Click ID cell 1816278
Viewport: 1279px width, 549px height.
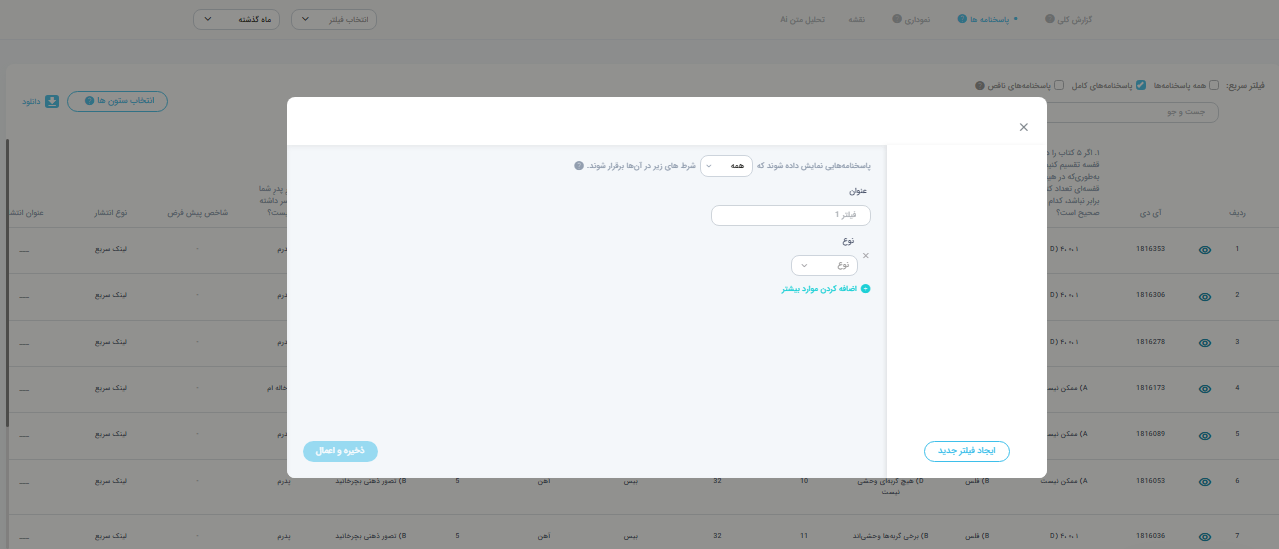[x=1151, y=342]
